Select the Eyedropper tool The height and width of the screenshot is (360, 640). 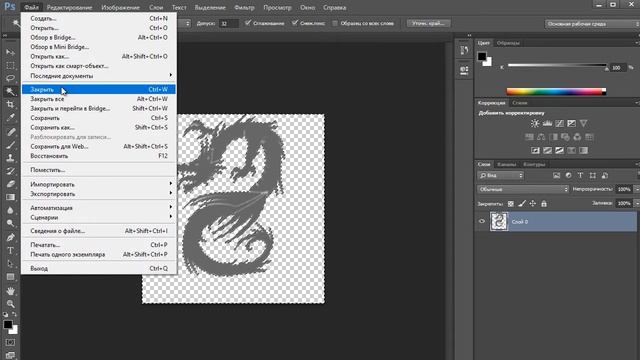10,118
